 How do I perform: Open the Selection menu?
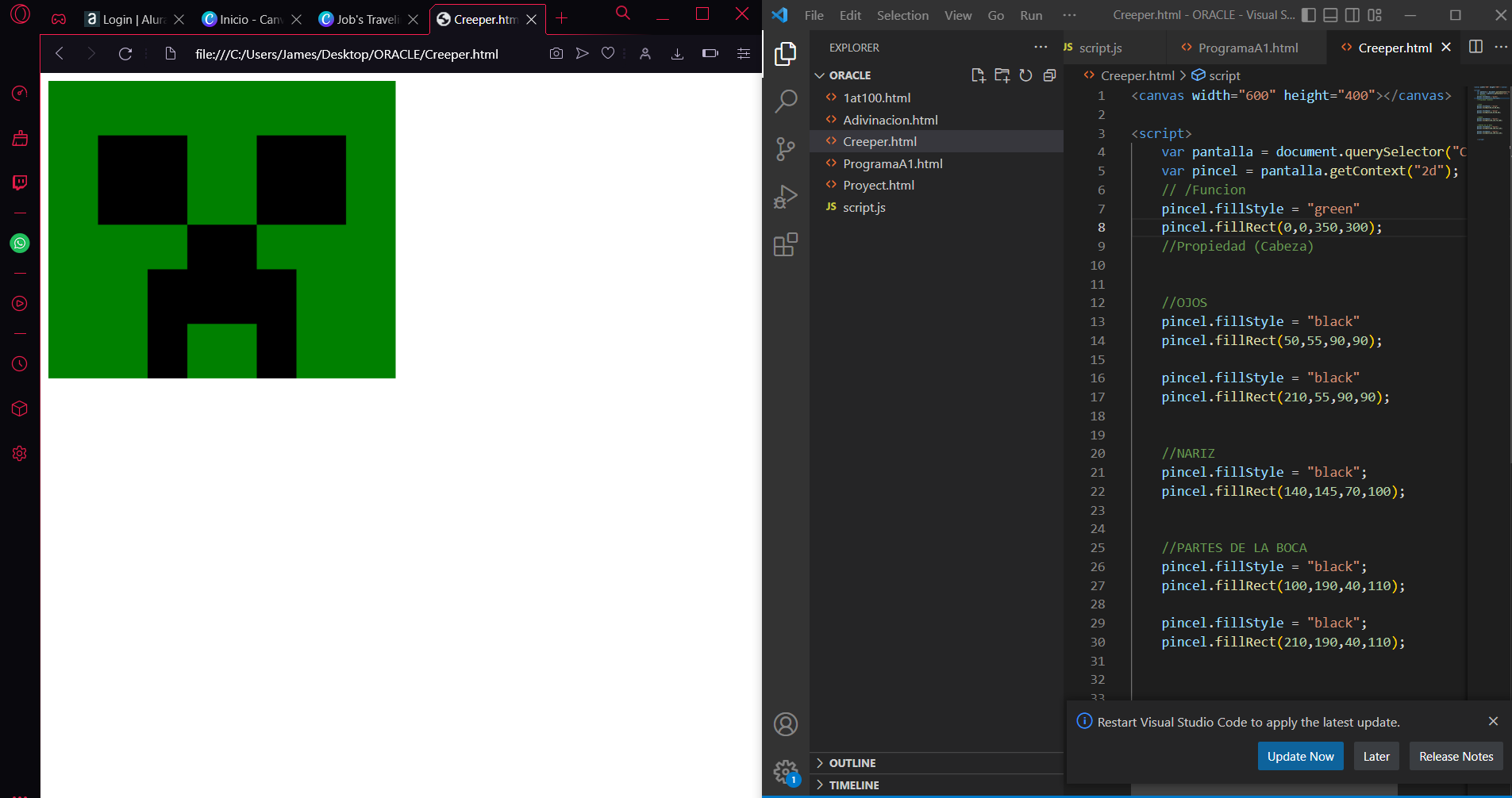tap(902, 15)
